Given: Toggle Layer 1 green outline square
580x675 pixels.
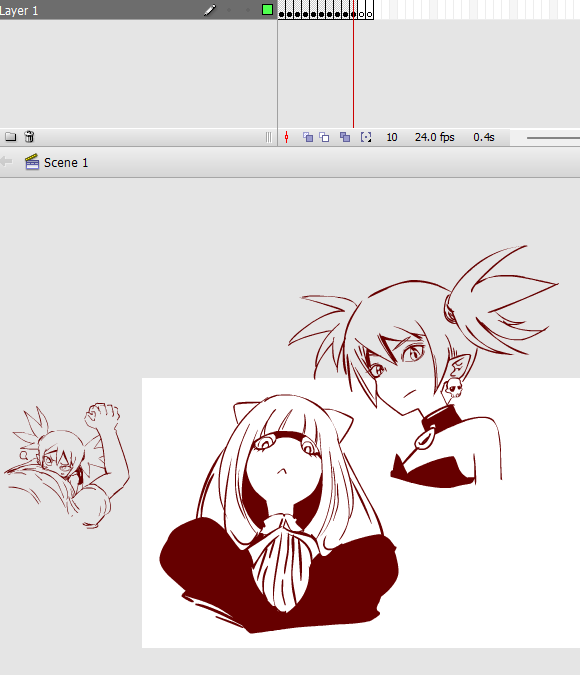Looking at the screenshot, I should click(267, 9).
